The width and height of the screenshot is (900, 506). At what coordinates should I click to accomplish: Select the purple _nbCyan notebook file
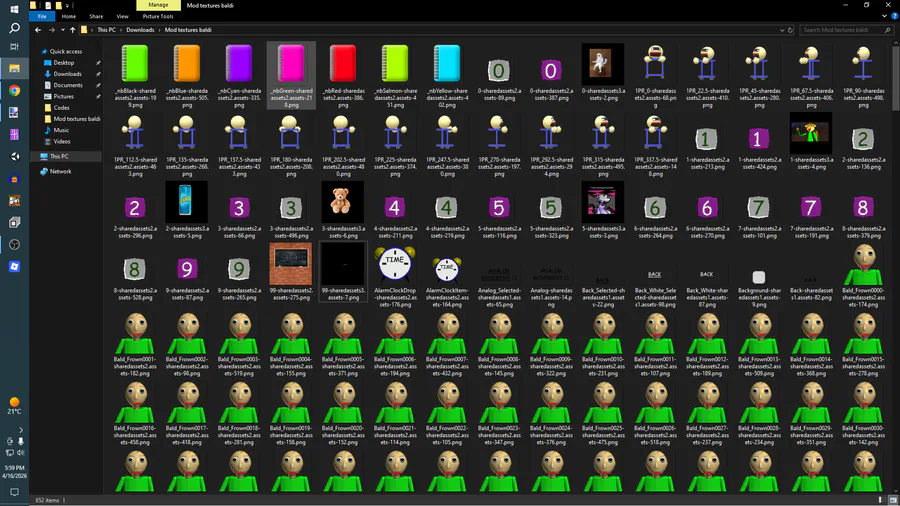[x=239, y=76]
